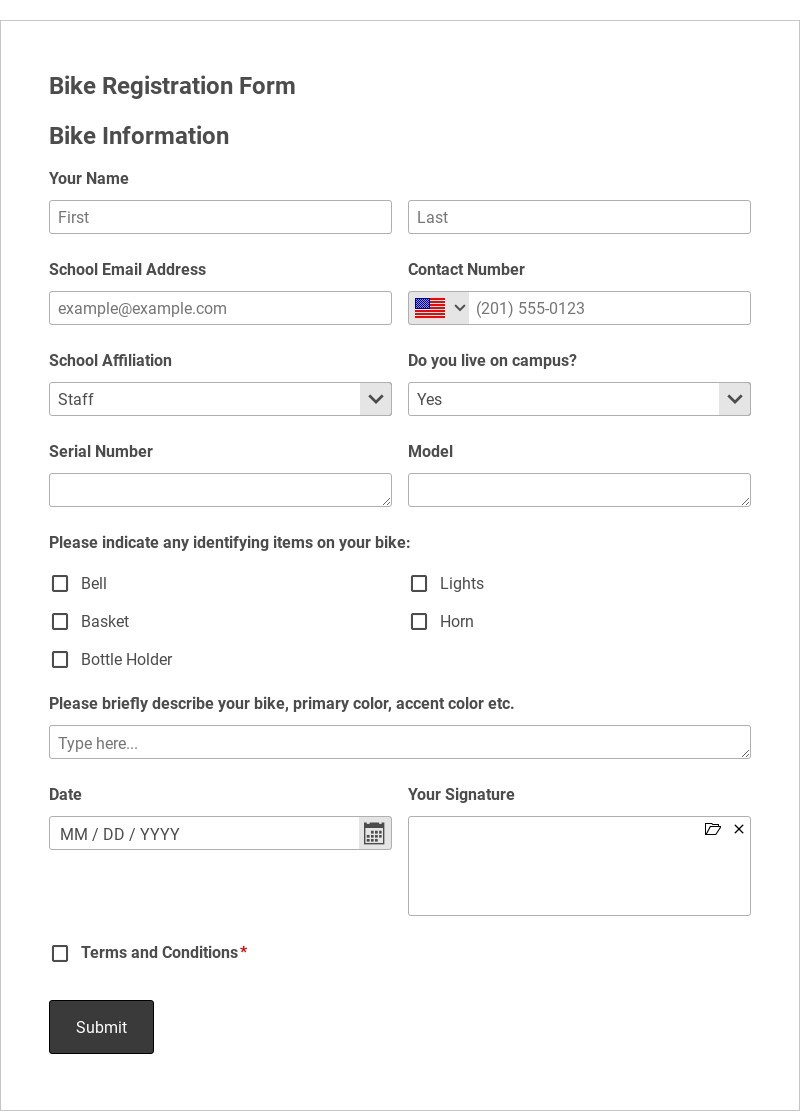Click the Bike Registration Form heading

tap(172, 86)
